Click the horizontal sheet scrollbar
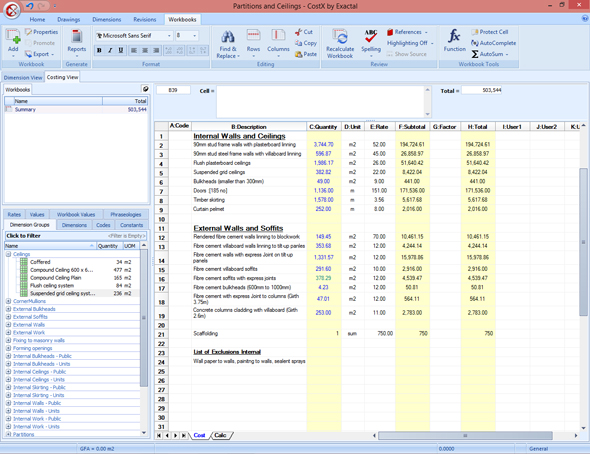The width and height of the screenshot is (590, 454). click(x=465, y=436)
